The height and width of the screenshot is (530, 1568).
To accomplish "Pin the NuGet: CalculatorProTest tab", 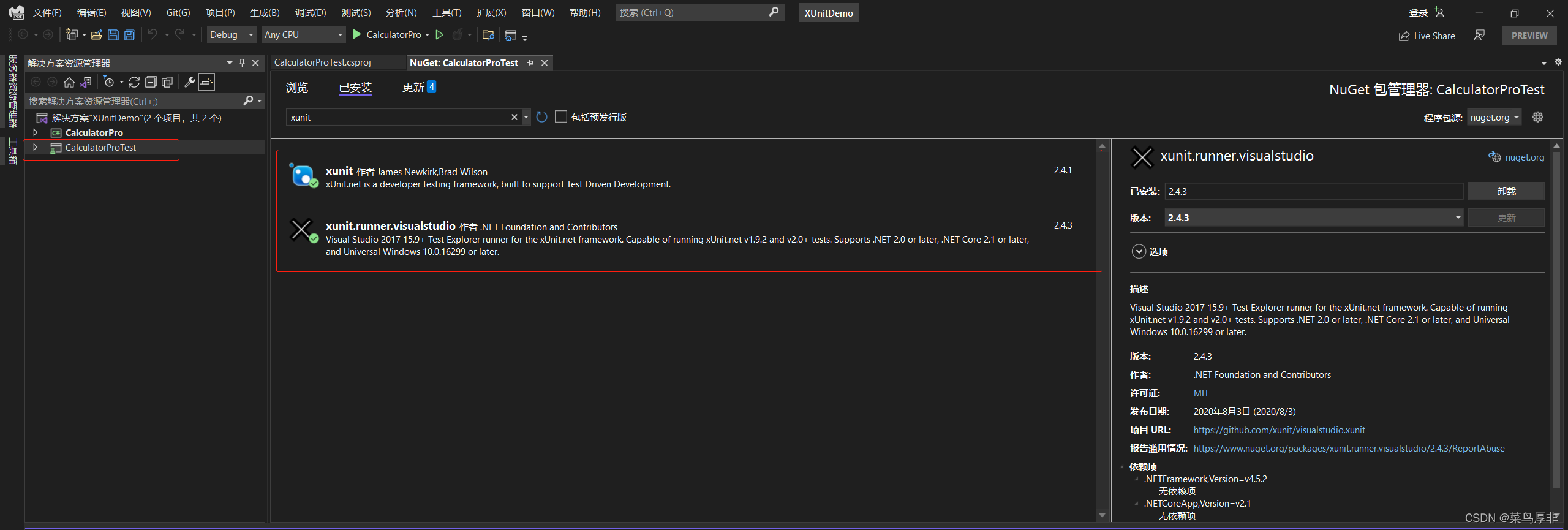I will point(530,63).
